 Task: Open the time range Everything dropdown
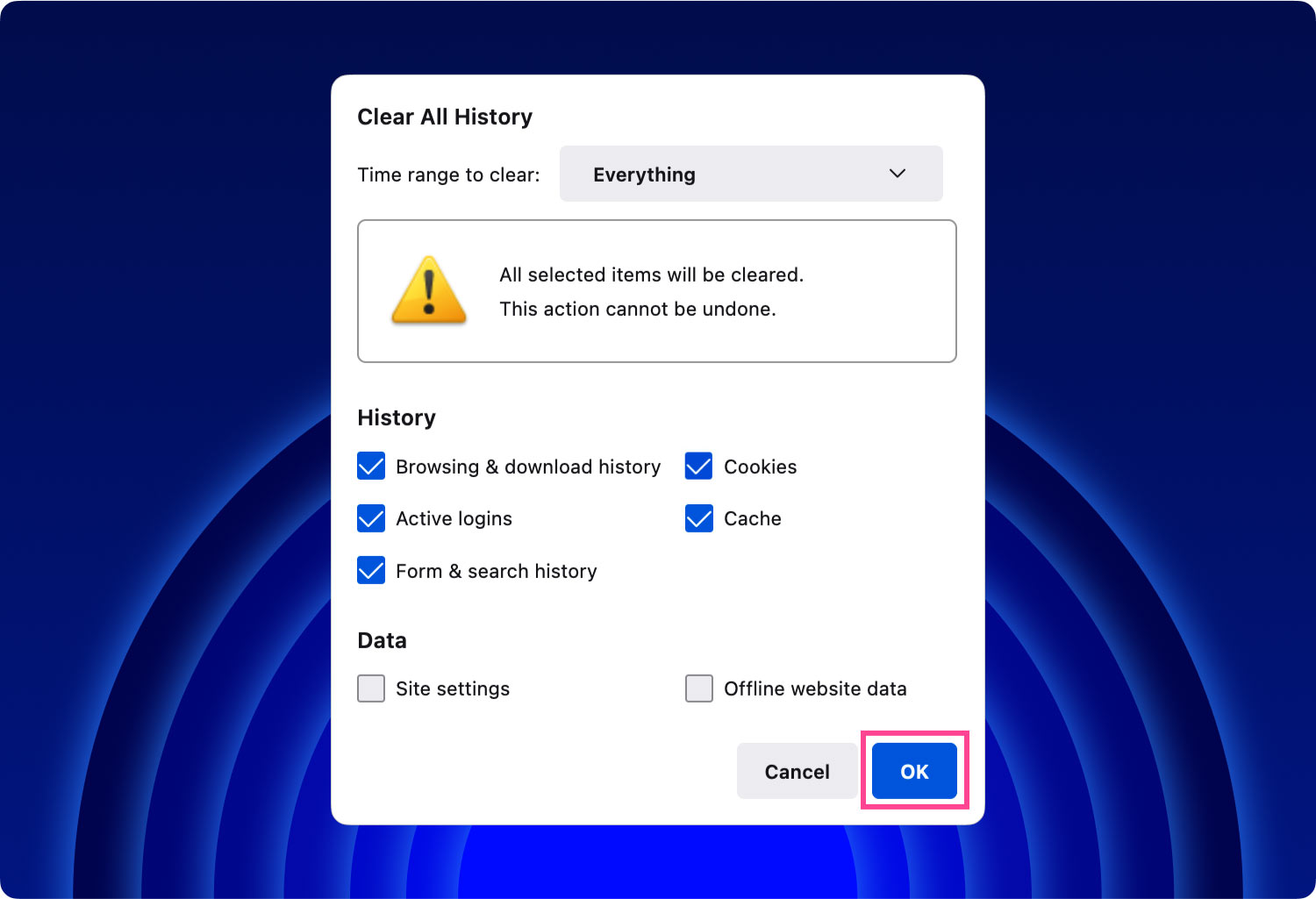click(751, 174)
